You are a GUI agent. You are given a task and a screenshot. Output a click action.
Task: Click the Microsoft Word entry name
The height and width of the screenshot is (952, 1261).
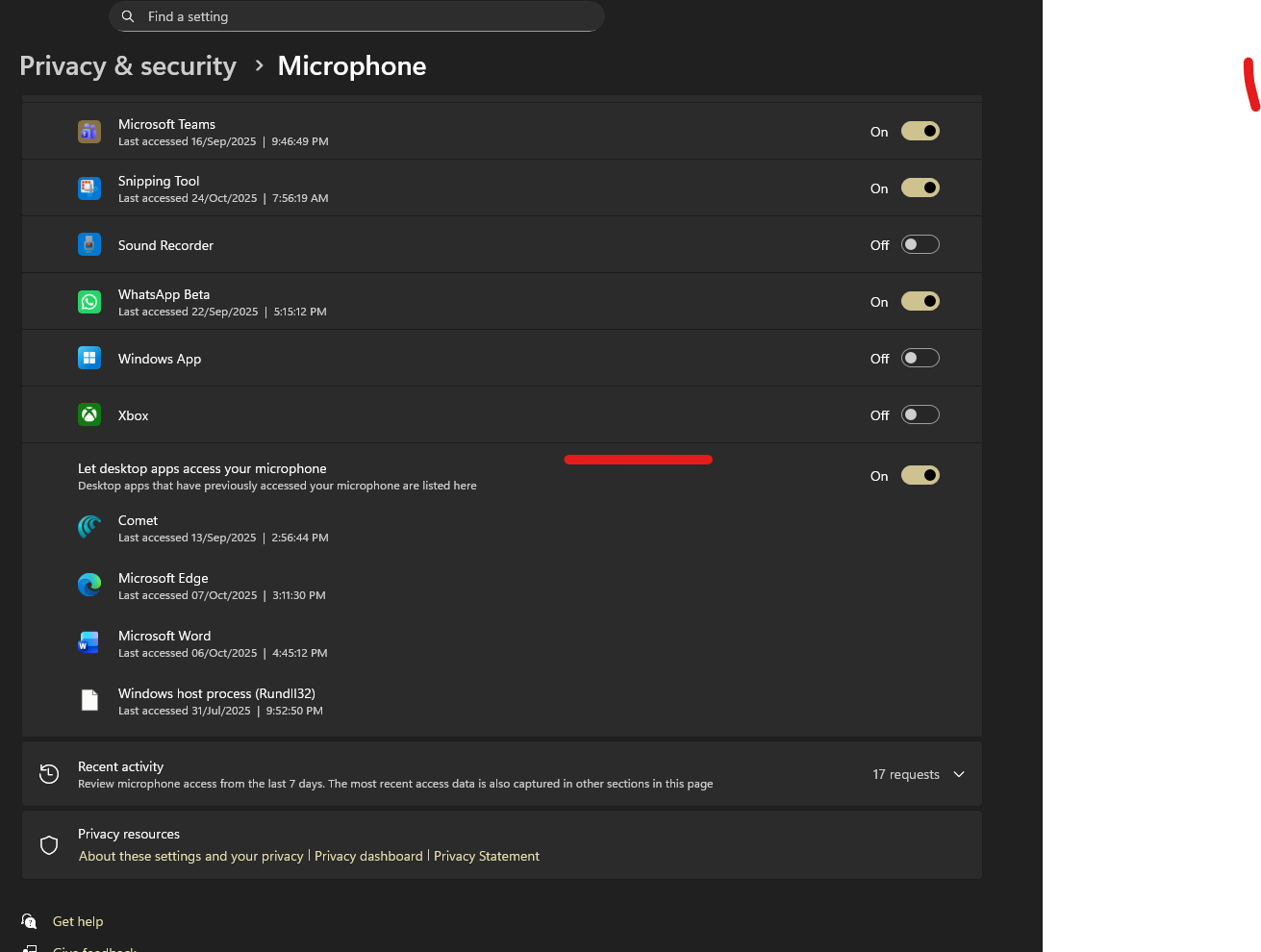pos(164,636)
